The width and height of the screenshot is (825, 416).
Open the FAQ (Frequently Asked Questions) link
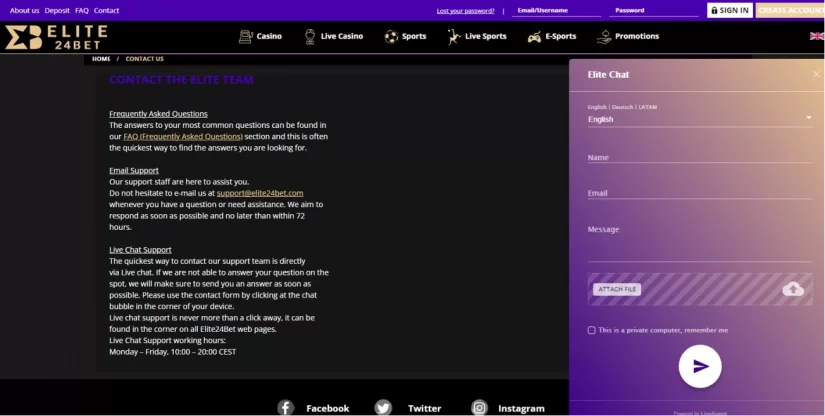183,136
